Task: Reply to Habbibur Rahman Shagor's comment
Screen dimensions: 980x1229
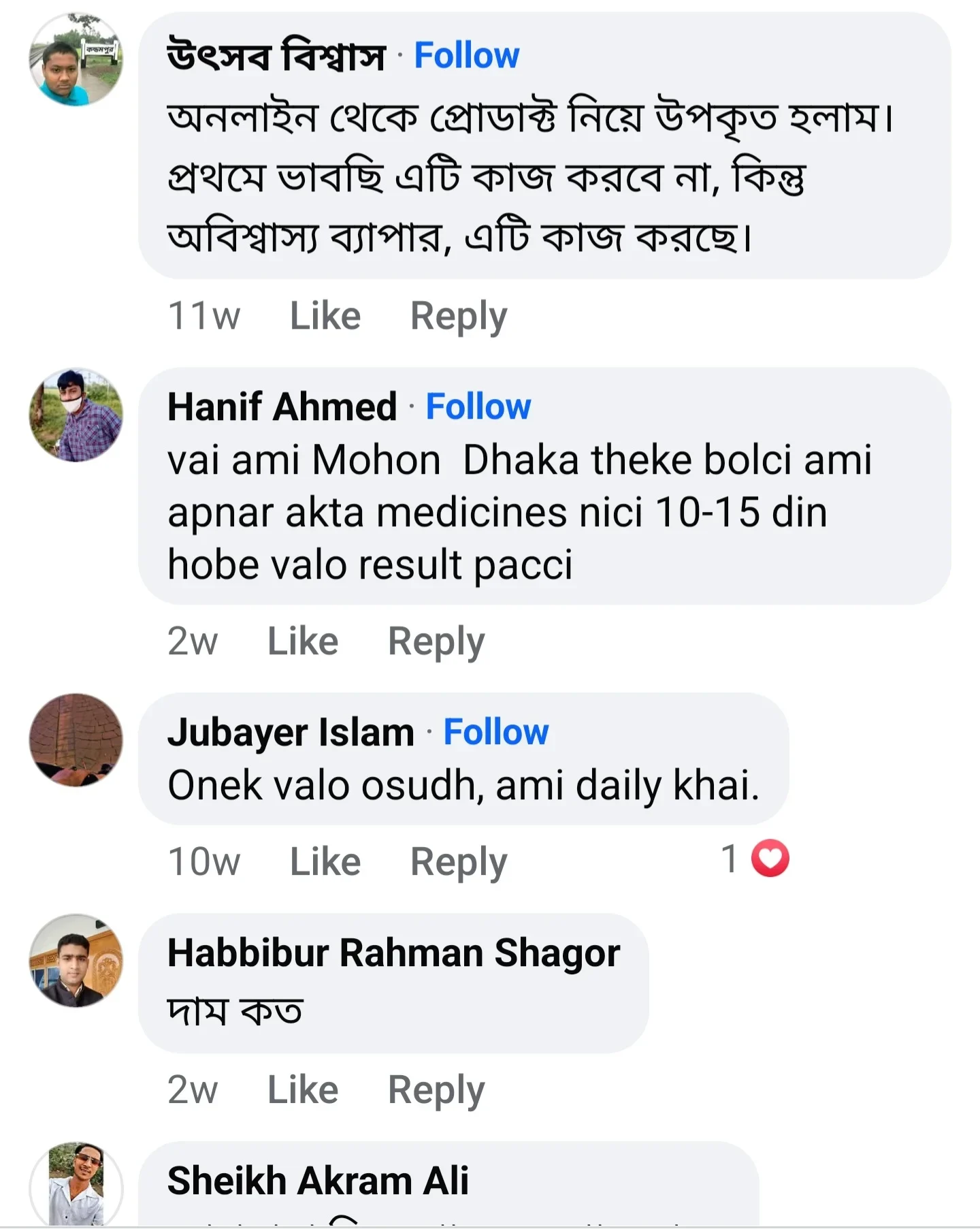Action: coord(436,1089)
